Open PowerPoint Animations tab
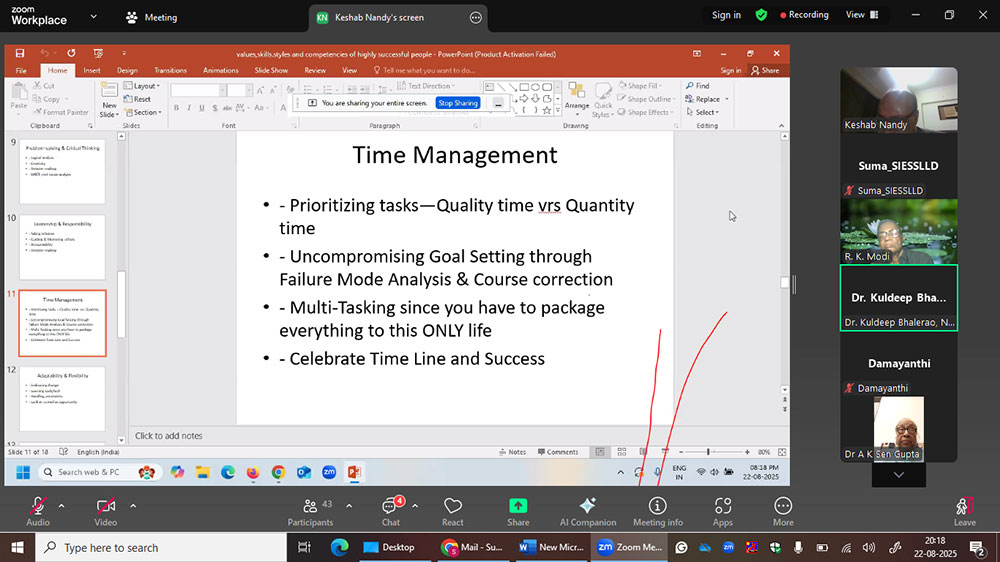The image size is (1000, 562). [221, 71]
